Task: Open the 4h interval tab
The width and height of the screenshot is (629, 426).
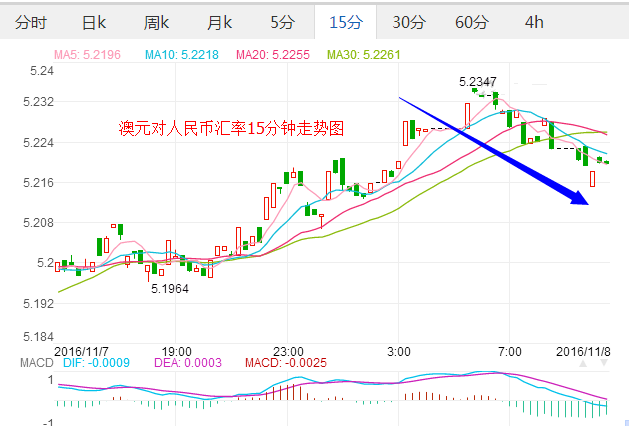Action: pos(534,21)
